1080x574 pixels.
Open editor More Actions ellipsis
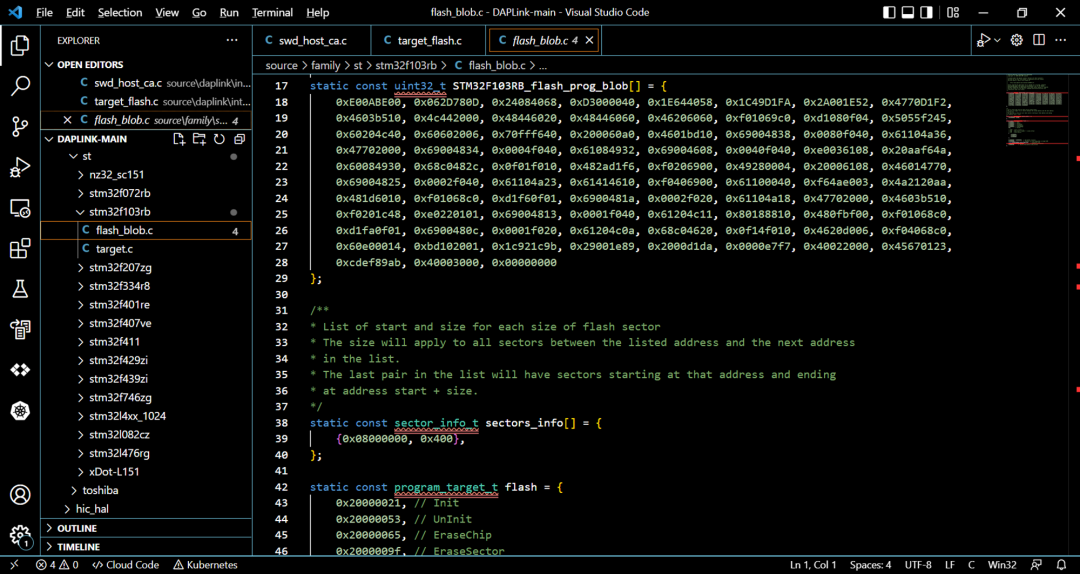(1061, 40)
